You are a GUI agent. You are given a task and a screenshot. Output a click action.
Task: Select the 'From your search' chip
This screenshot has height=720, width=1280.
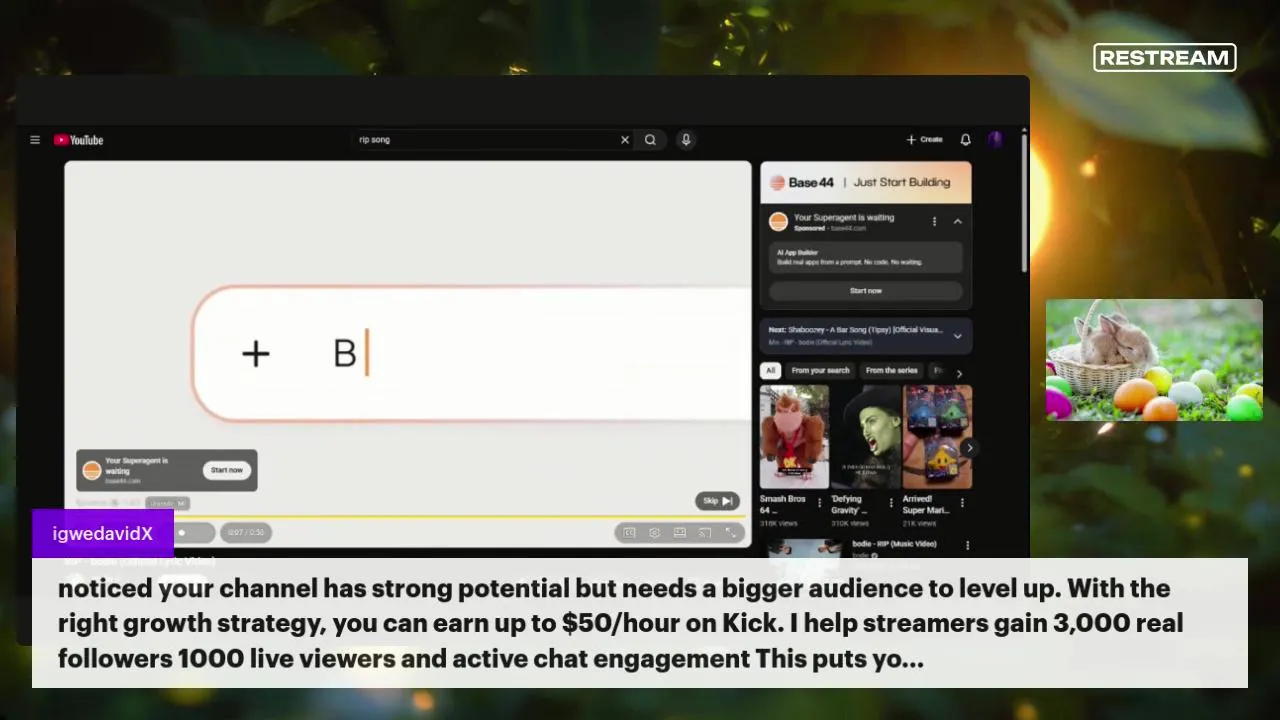click(820, 371)
